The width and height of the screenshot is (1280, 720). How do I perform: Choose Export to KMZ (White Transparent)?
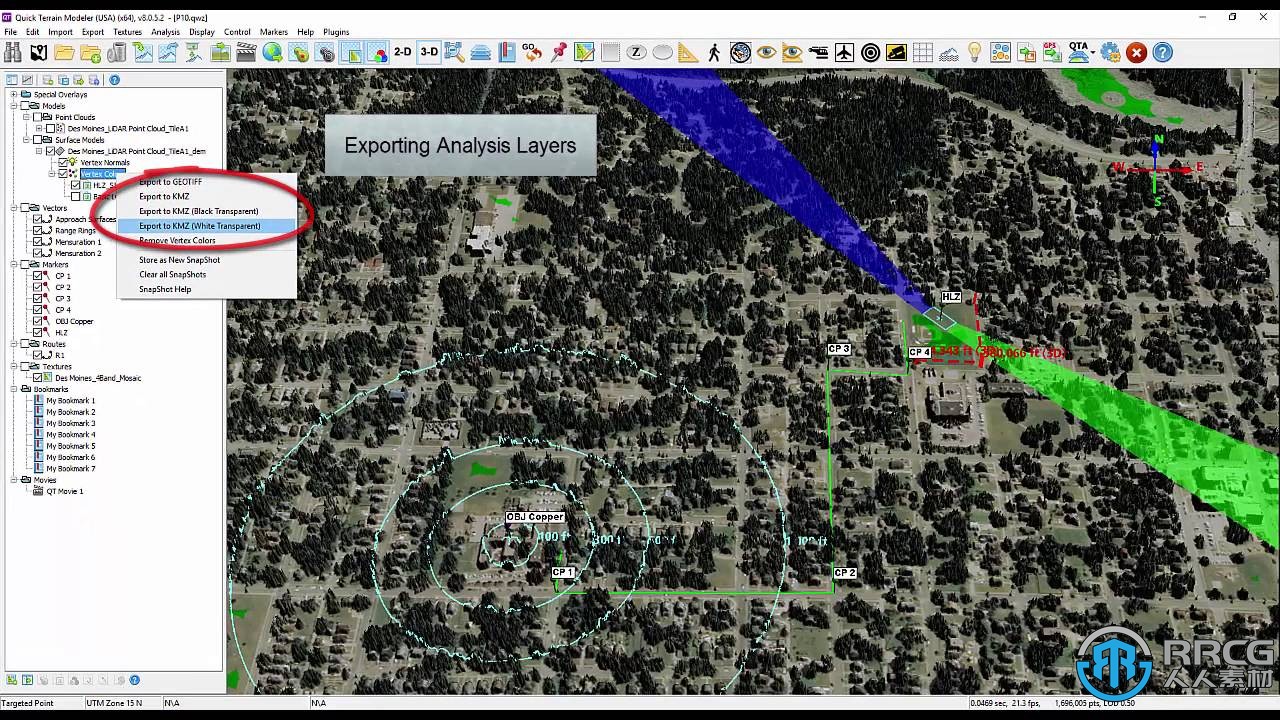206,226
